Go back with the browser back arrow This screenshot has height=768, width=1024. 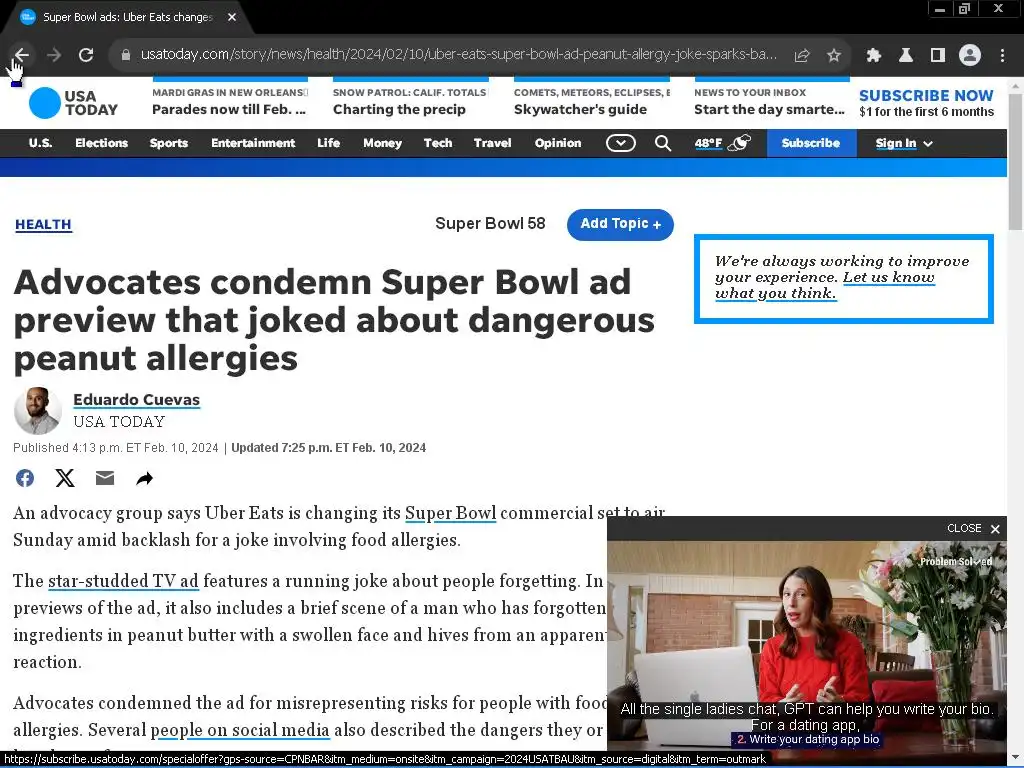22,55
